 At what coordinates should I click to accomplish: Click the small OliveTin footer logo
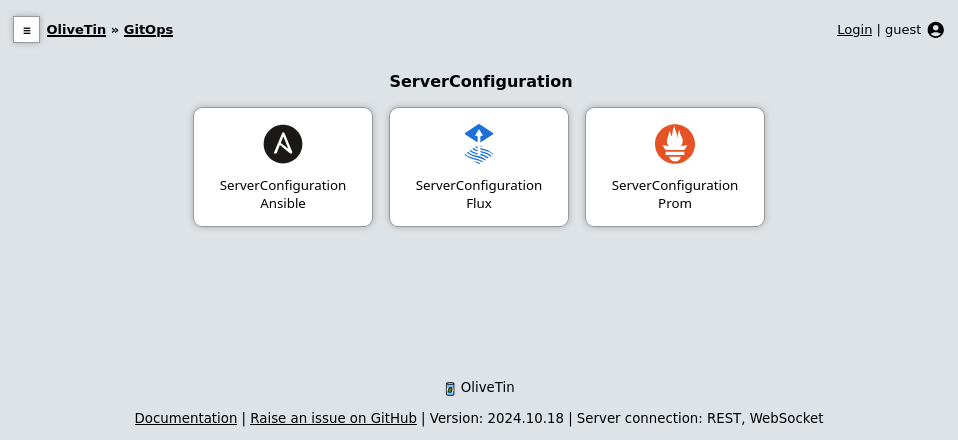click(x=450, y=388)
